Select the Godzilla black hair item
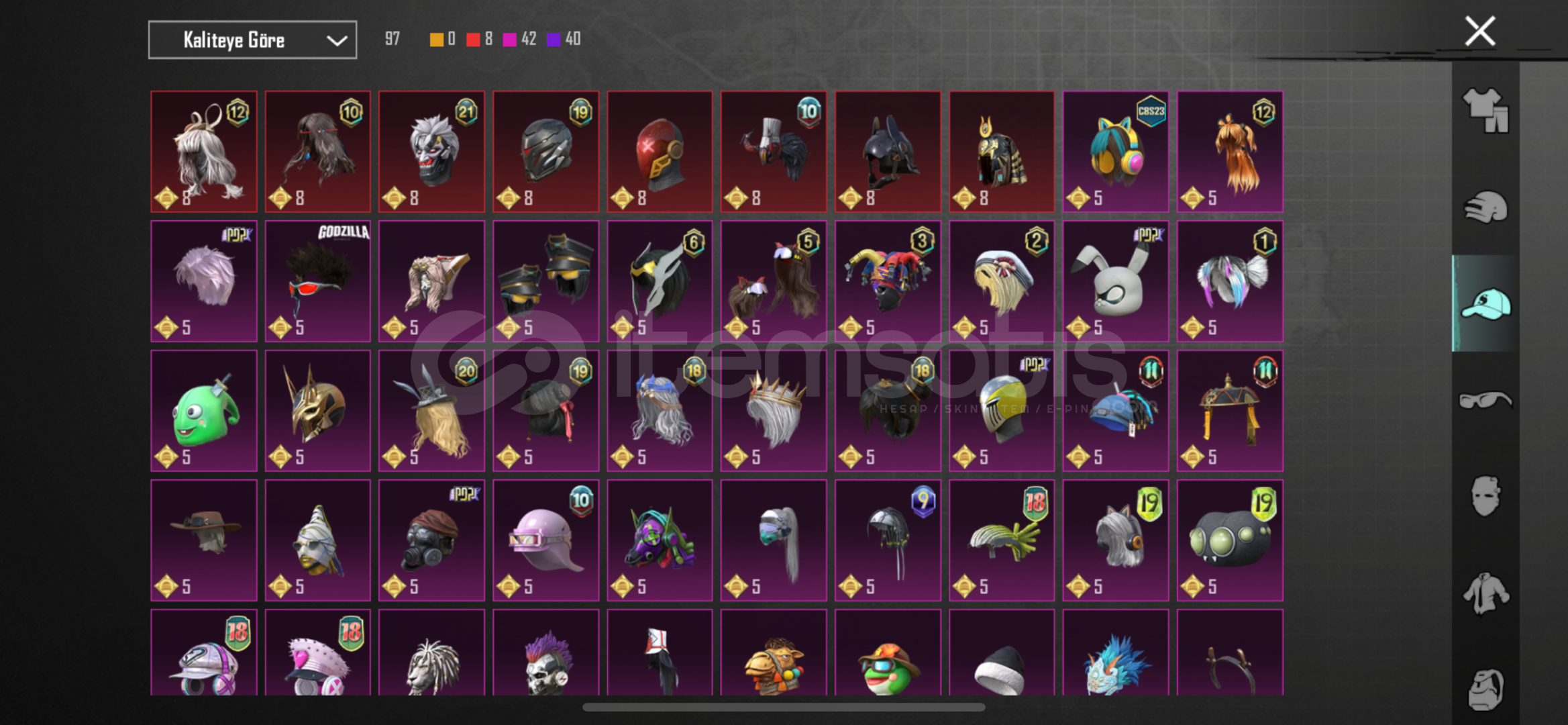 point(318,281)
